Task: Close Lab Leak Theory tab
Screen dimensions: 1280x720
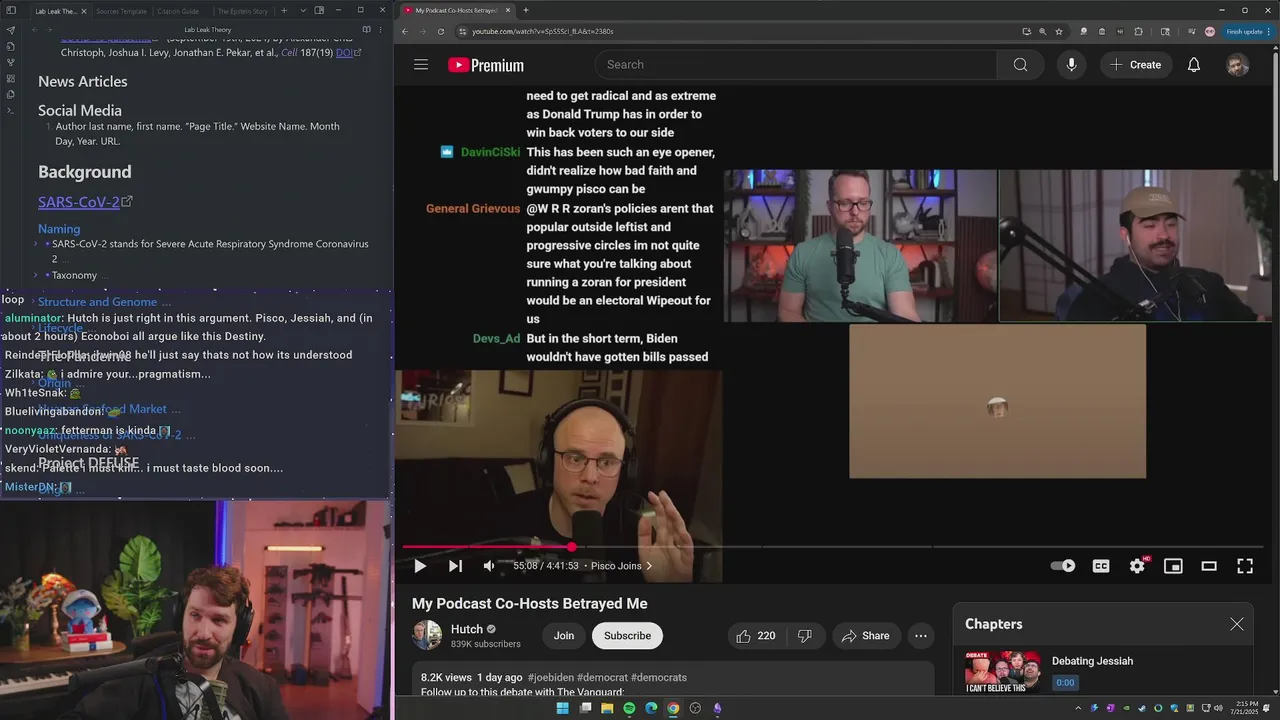Action: tap(84, 11)
